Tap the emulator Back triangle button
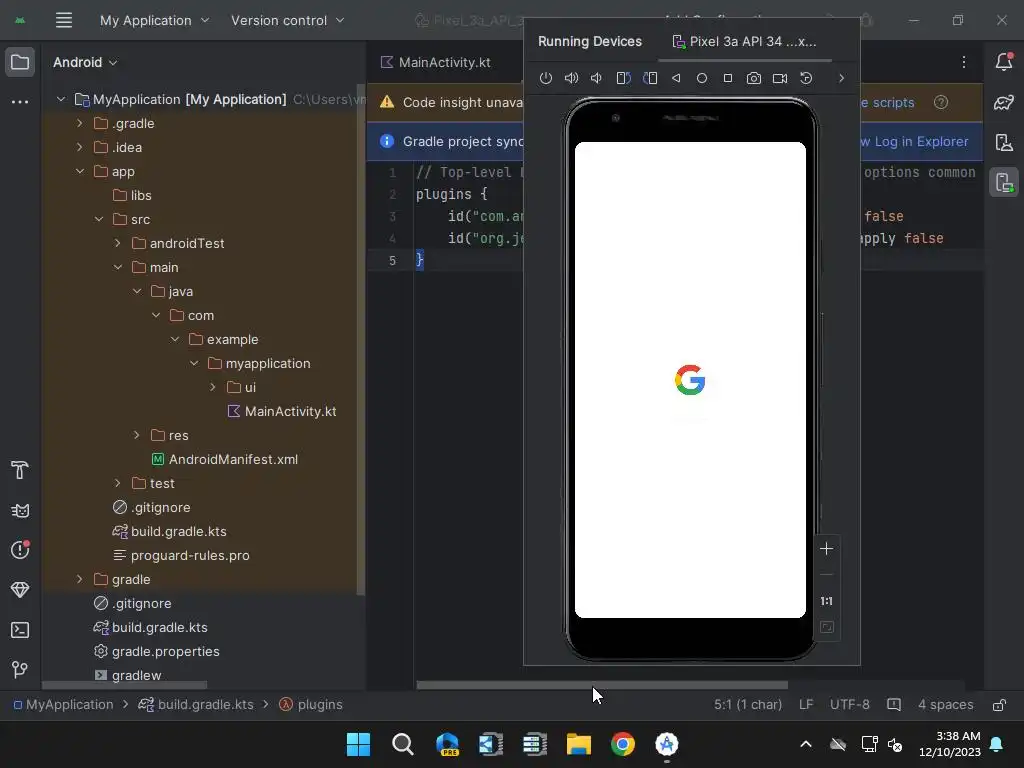The height and width of the screenshot is (768, 1024). coord(676,78)
